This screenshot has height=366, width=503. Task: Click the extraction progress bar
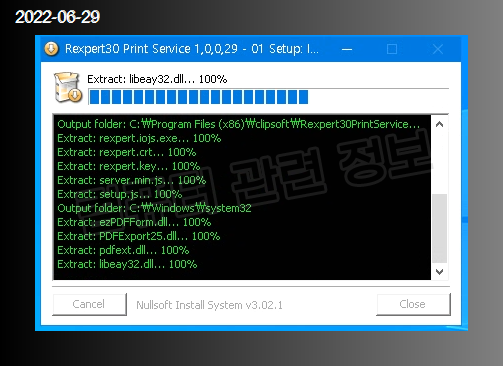coord(268,97)
